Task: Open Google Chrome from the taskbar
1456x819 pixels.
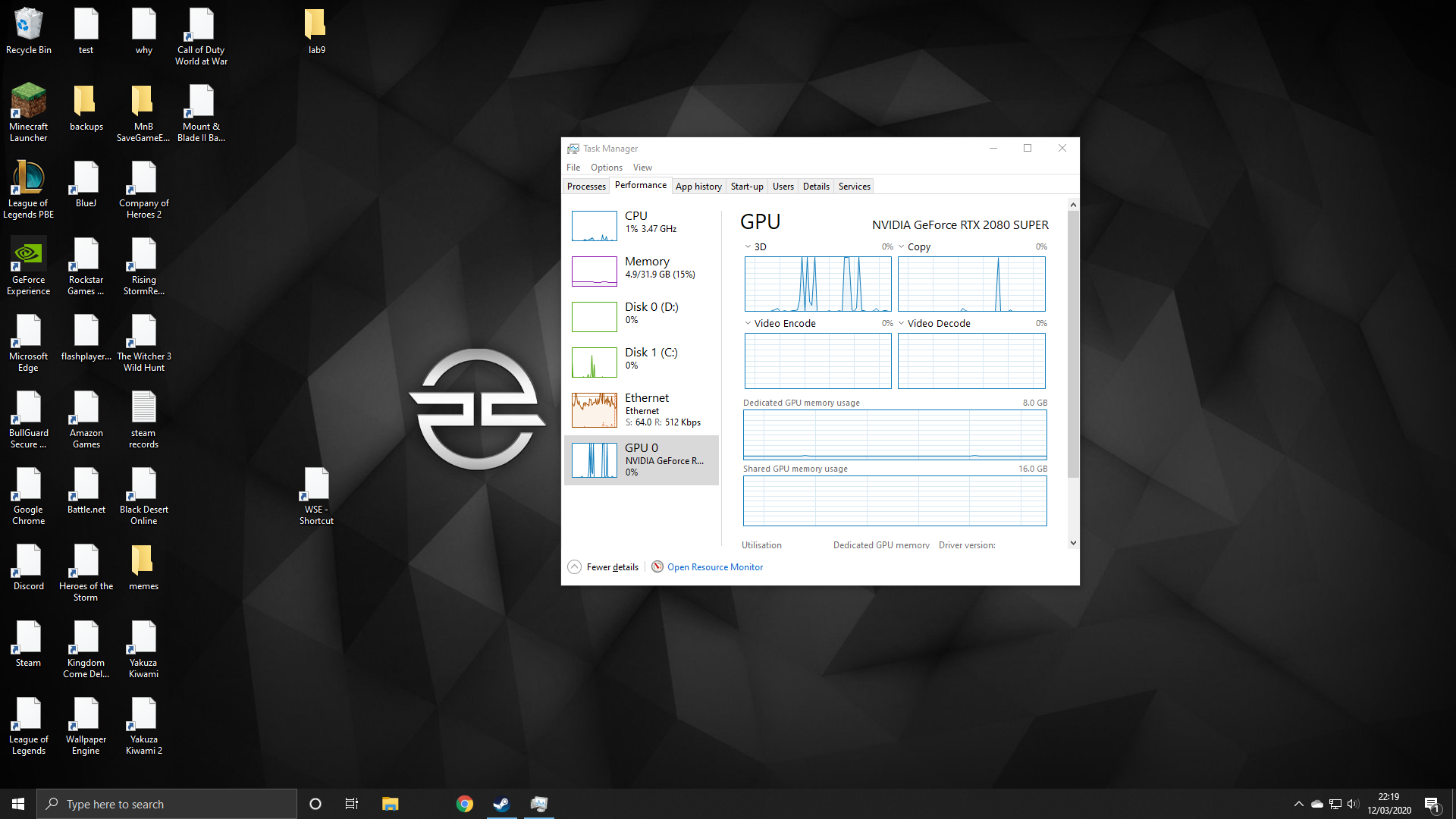Action: click(464, 804)
